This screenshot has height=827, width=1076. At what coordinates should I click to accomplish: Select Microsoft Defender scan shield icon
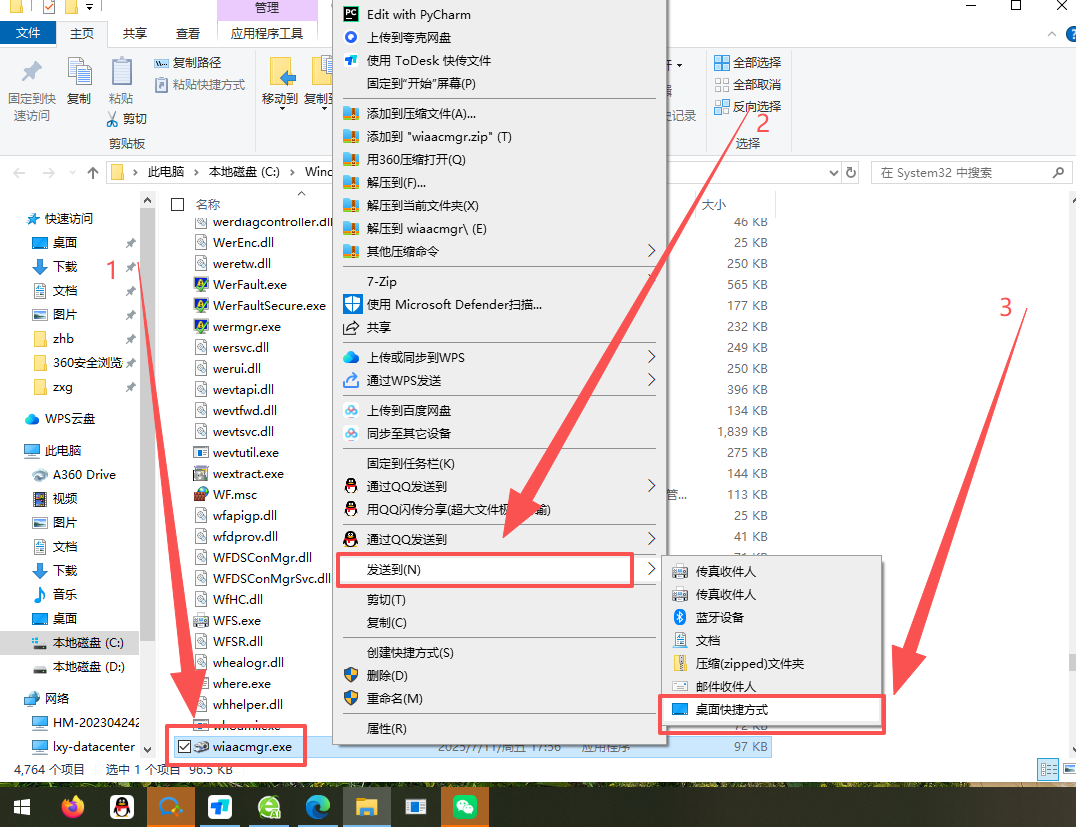352,304
